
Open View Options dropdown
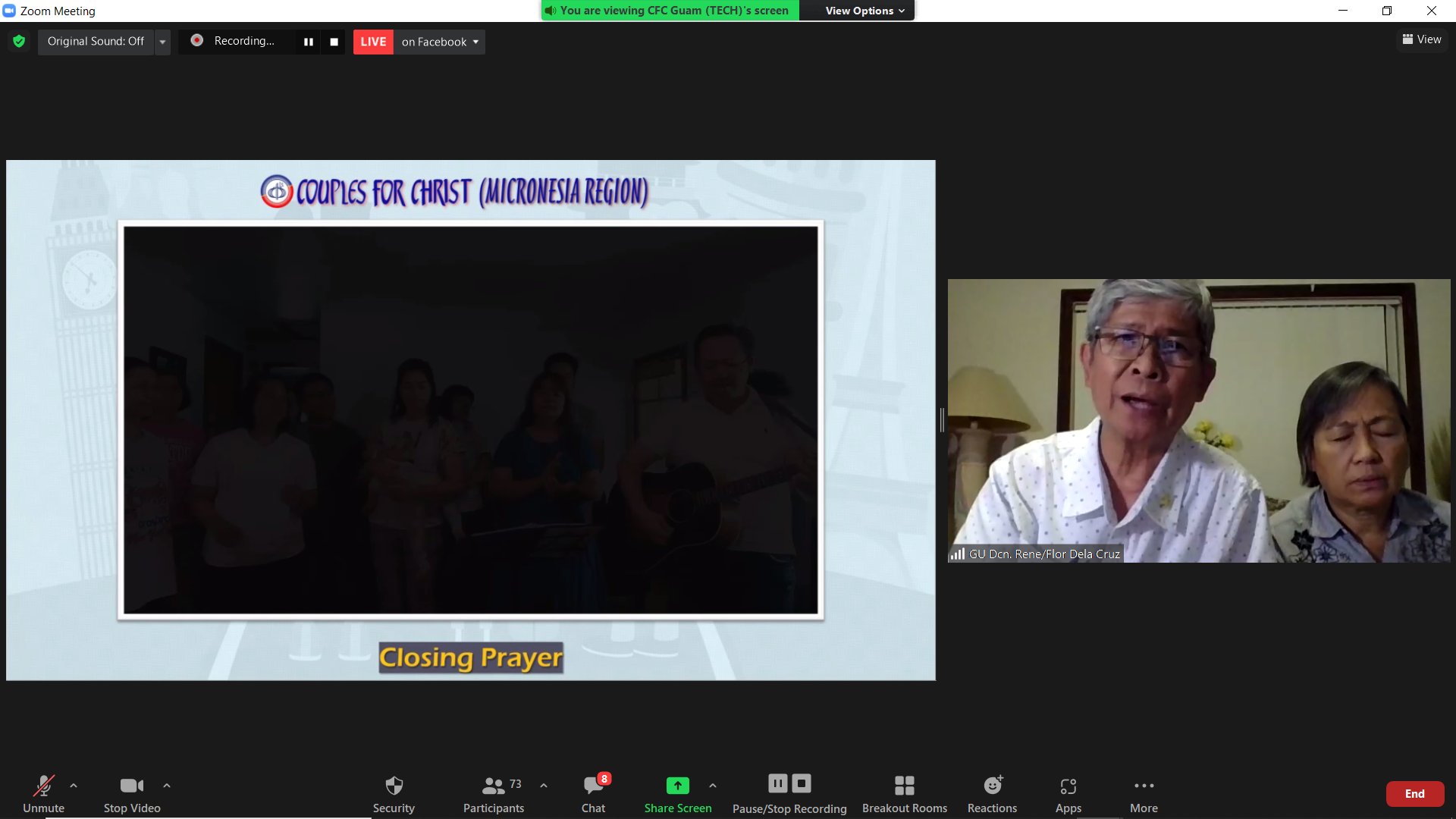click(864, 11)
